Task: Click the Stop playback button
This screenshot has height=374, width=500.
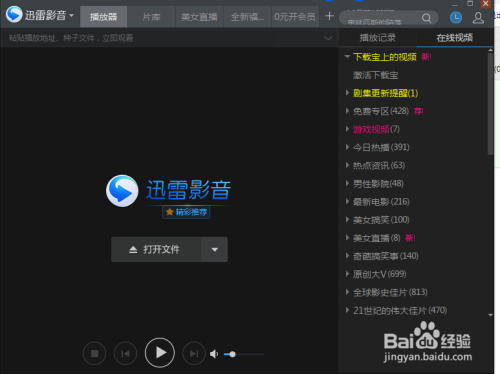Action: click(x=95, y=353)
